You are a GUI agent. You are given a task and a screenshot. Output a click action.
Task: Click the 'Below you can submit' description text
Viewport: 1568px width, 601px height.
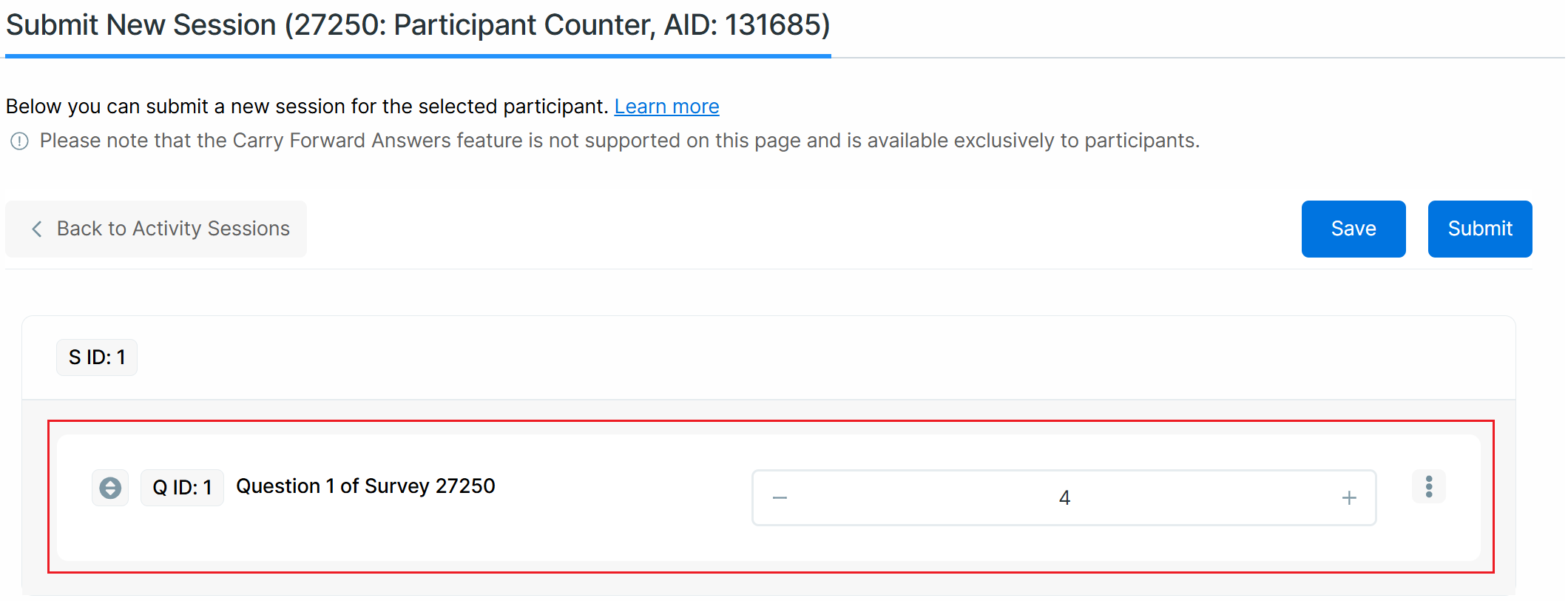[x=307, y=107]
